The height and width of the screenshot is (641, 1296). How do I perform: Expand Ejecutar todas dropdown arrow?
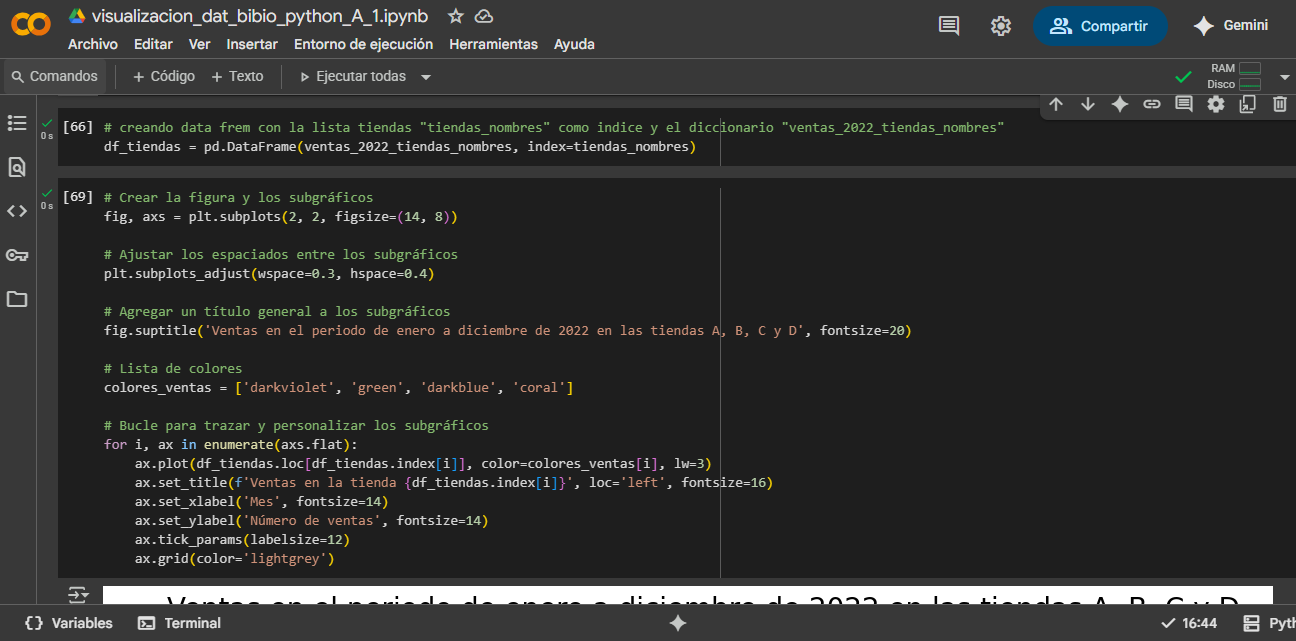point(426,77)
